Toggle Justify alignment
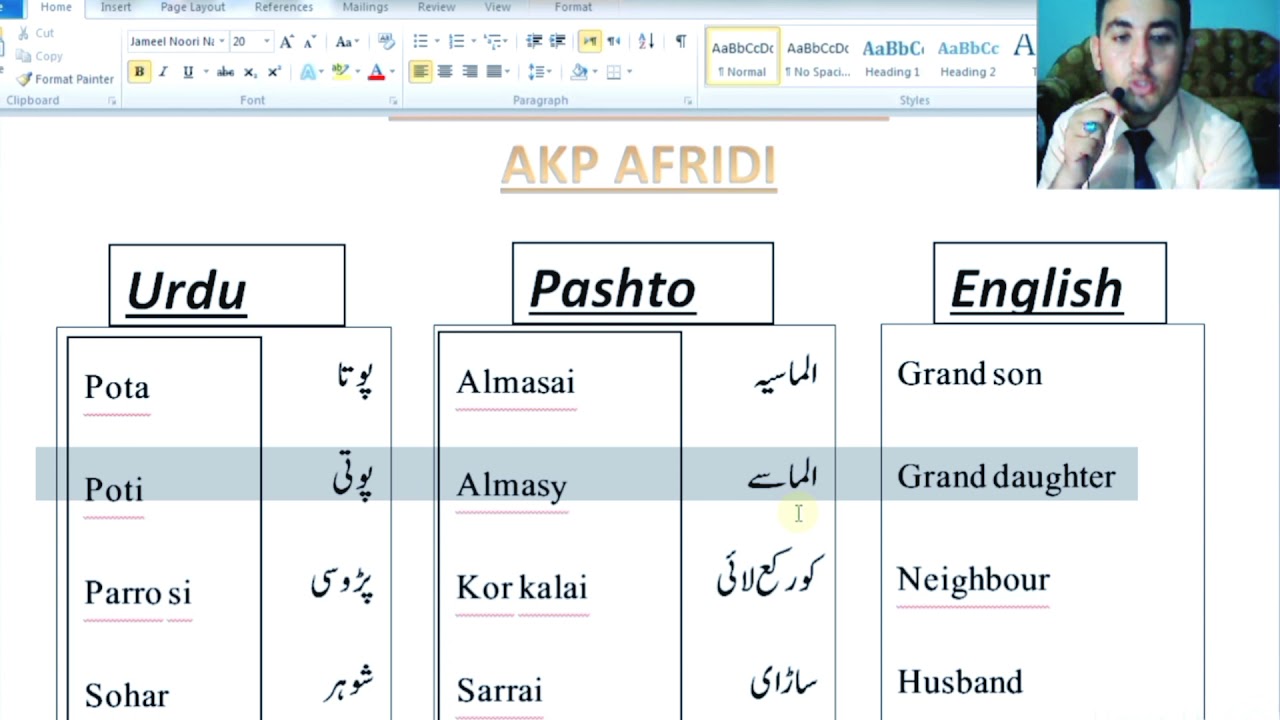The width and height of the screenshot is (1280, 720). pos(493,72)
